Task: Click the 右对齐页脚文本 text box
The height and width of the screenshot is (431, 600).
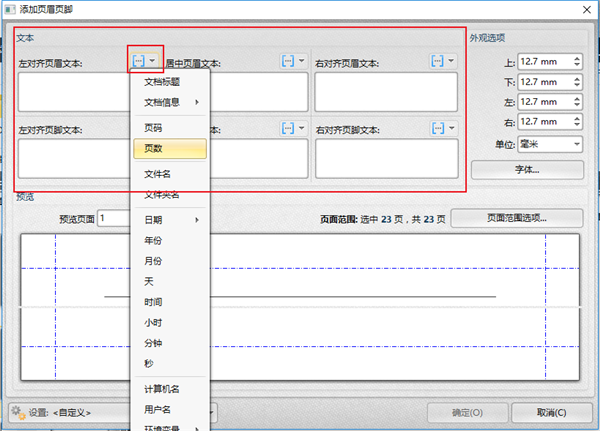Action: (386, 158)
